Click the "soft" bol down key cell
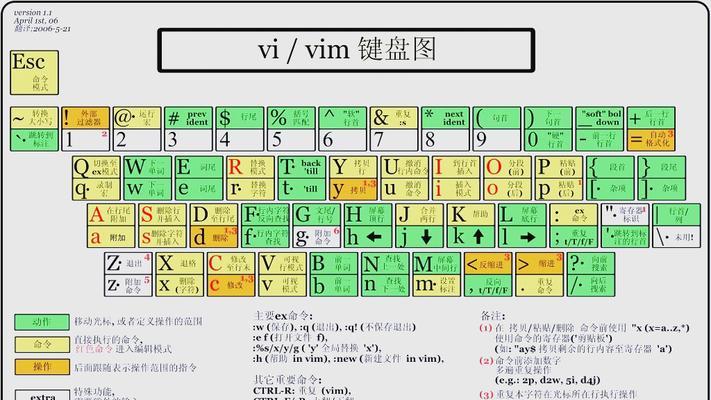711x400 pixels. [599, 118]
